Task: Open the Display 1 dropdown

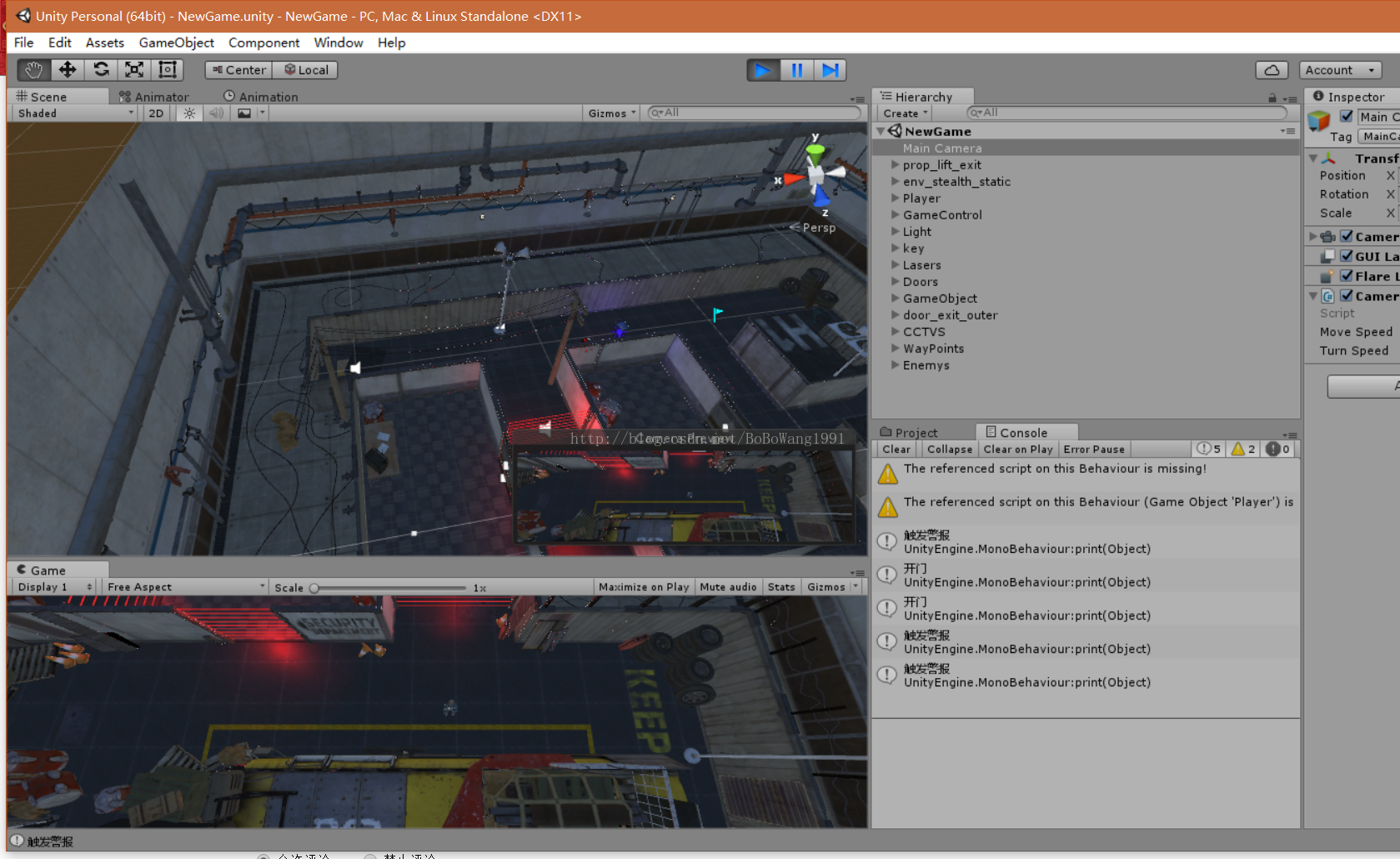Action: point(54,587)
